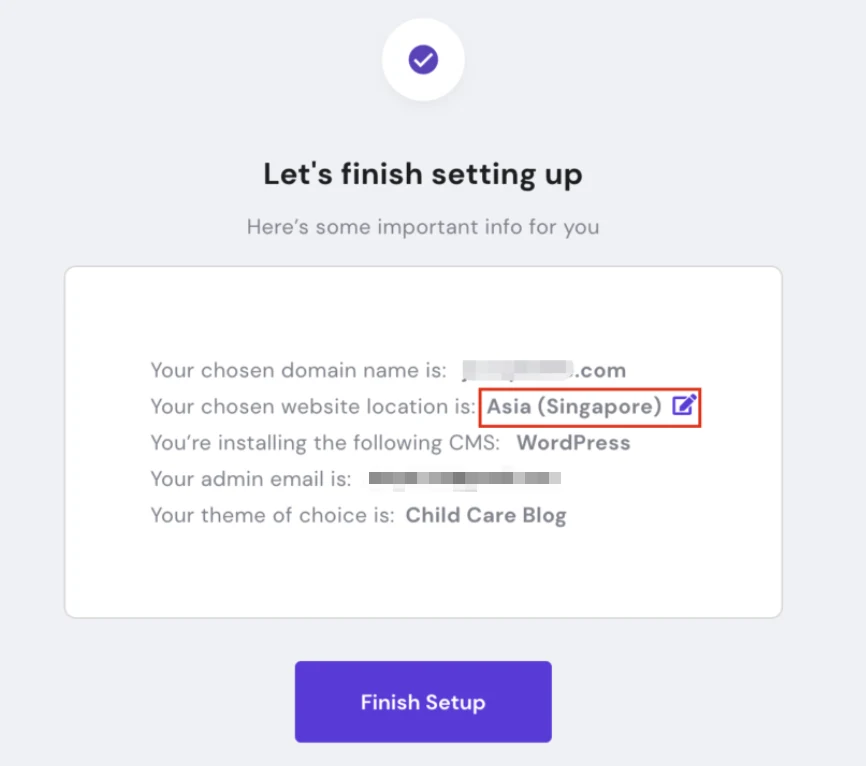Click the edit pencil icon beside Asia (Singapore)
This screenshot has height=766, width=866.
(x=684, y=405)
